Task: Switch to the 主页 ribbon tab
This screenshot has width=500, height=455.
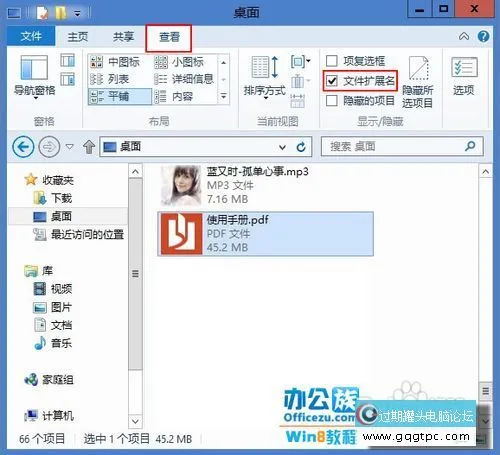Action: [x=78, y=36]
